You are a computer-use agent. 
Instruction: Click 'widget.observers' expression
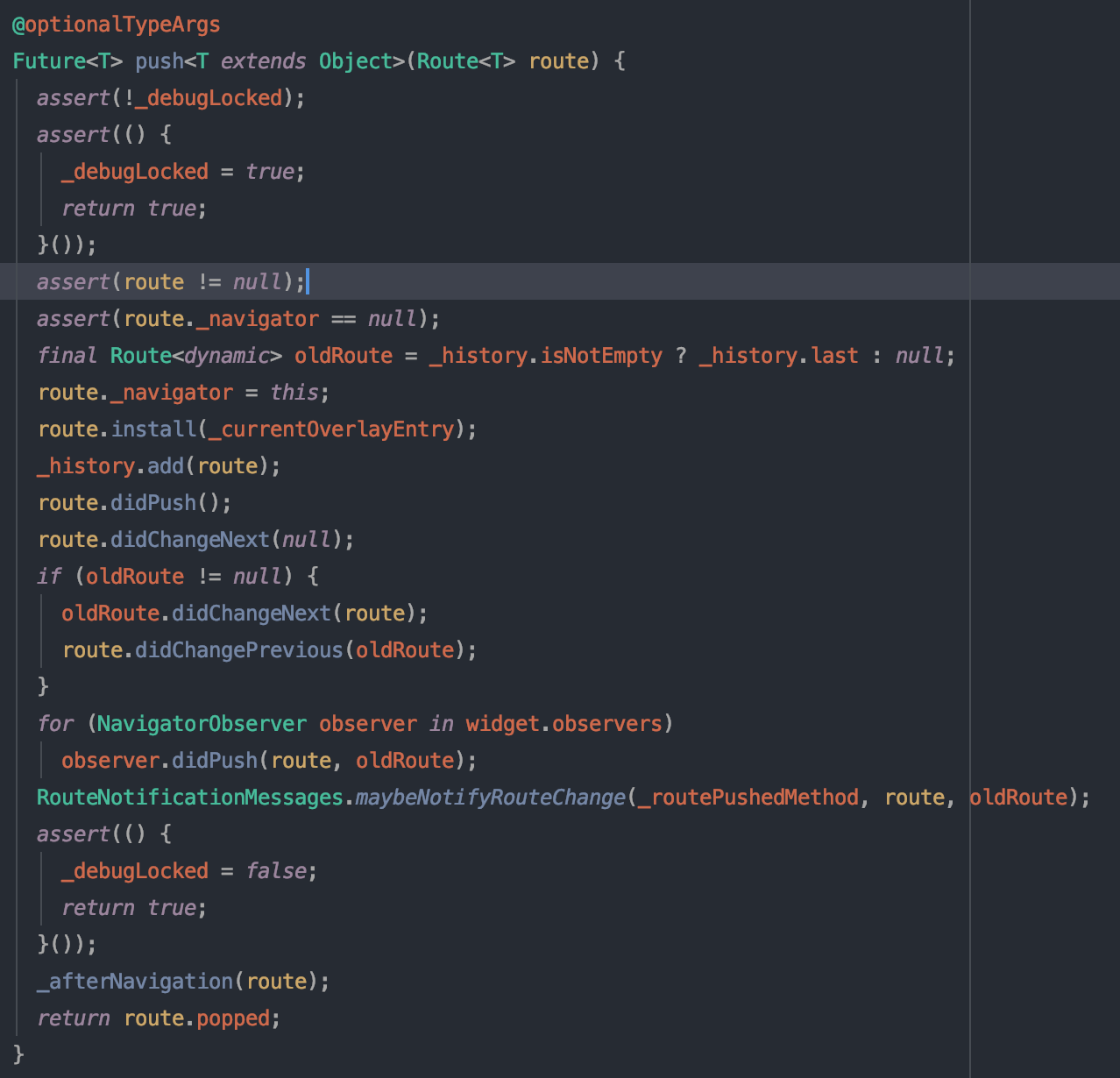tap(564, 724)
